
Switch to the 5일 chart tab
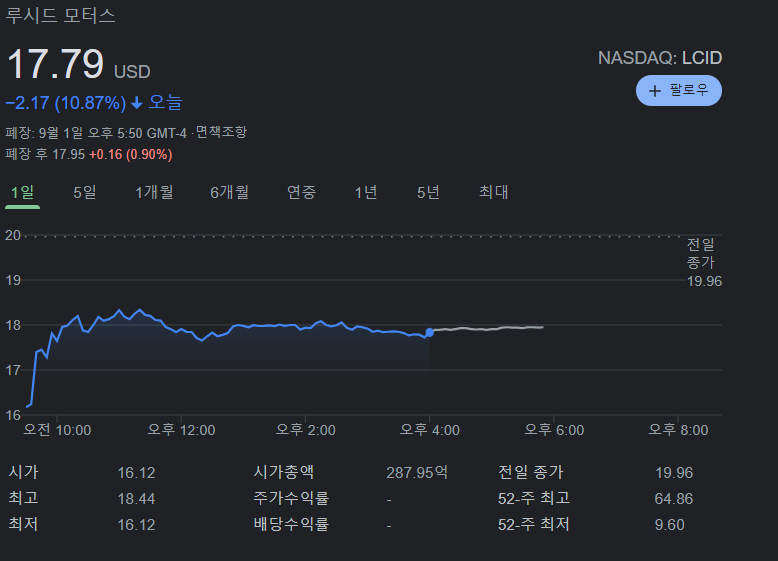[84, 192]
